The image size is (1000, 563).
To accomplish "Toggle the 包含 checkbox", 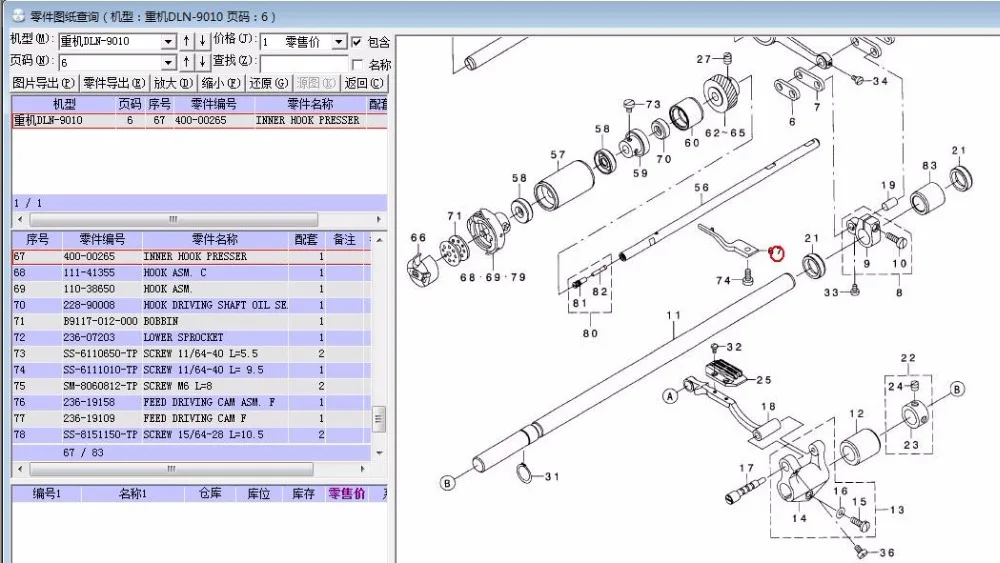I will 357,41.
